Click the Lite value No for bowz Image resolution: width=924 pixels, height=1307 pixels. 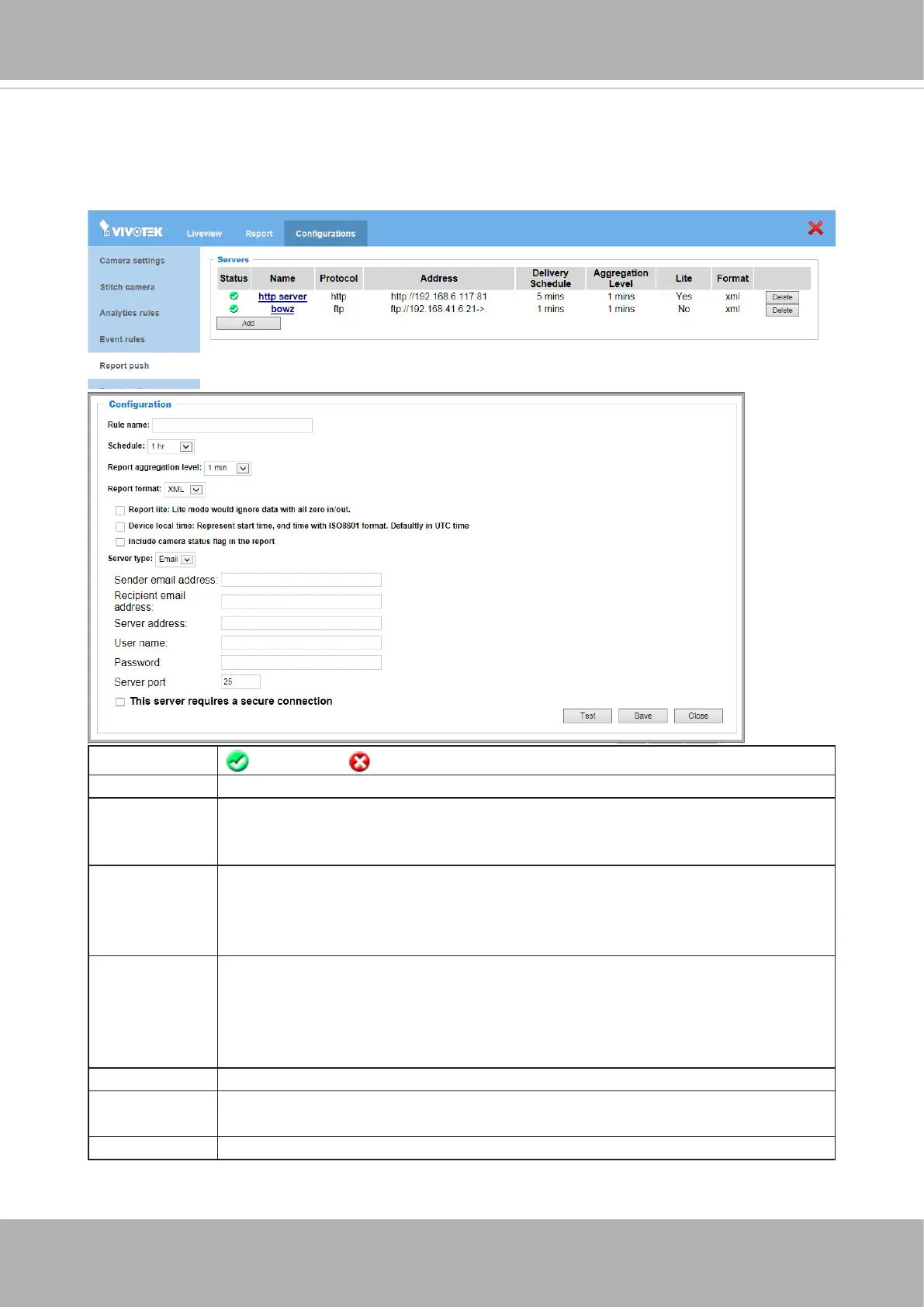pyautogui.click(x=683, y=309)
